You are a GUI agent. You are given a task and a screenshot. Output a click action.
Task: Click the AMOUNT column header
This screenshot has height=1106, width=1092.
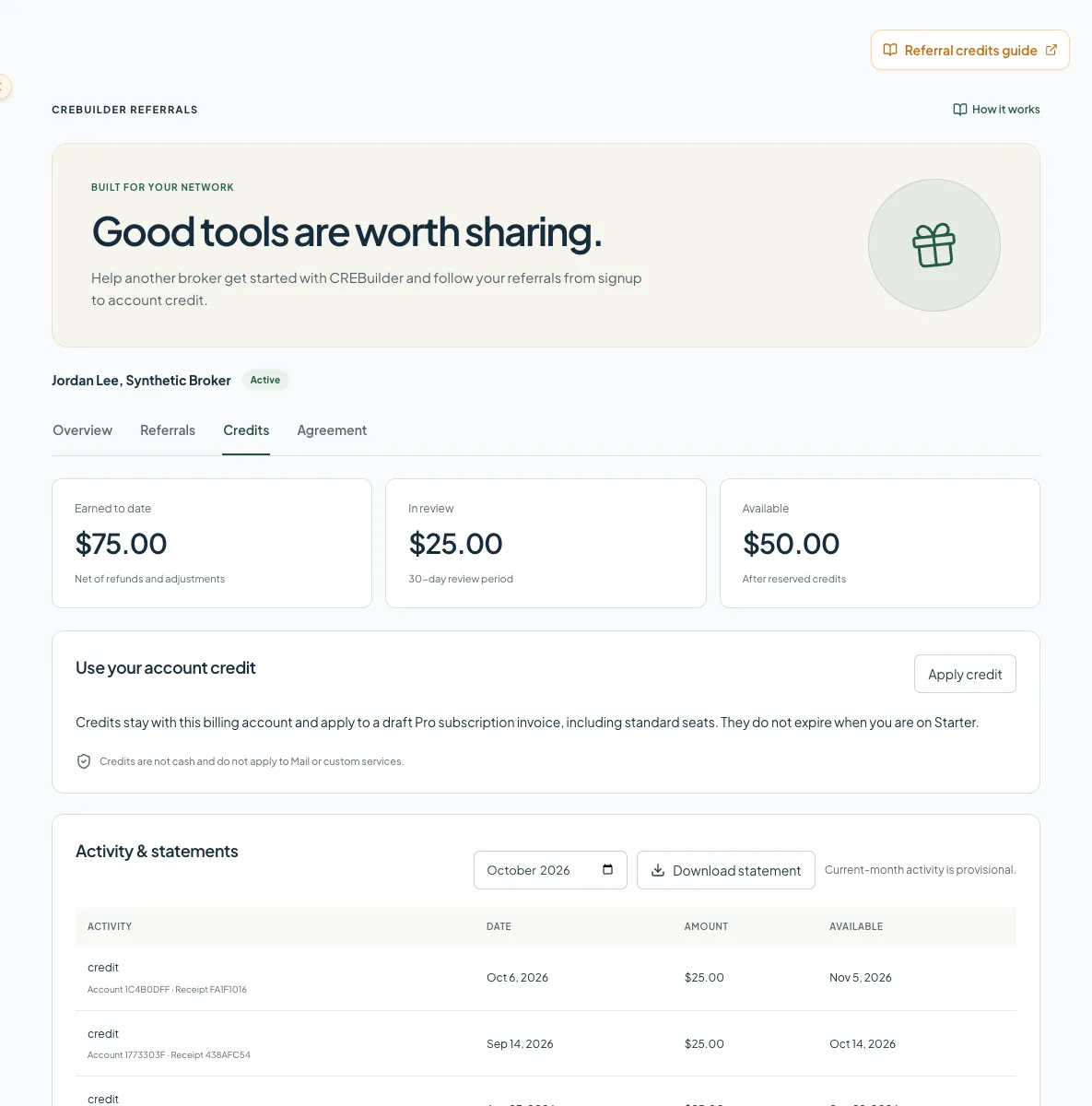tap(706, 926)
